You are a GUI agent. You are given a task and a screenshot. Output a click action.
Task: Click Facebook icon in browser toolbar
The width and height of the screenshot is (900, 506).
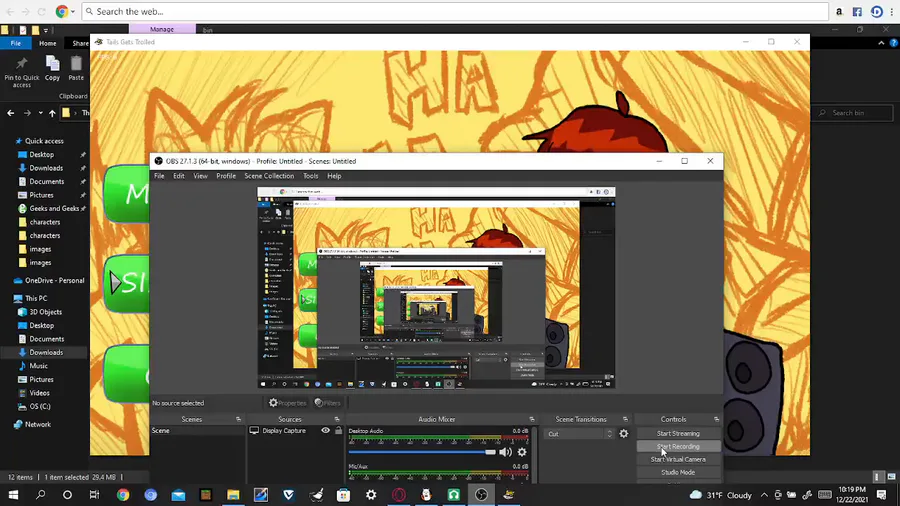857,11
